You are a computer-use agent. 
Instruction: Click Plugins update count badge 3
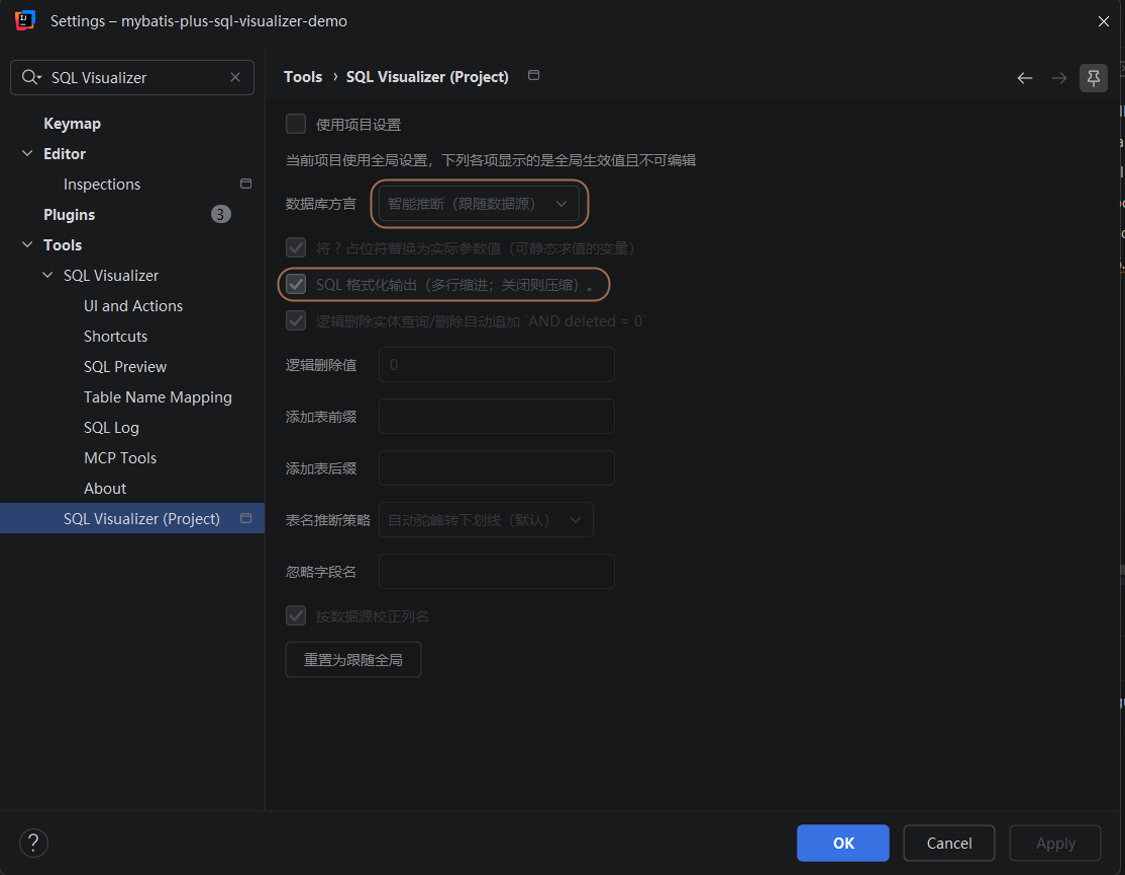(x=220, y=214)
